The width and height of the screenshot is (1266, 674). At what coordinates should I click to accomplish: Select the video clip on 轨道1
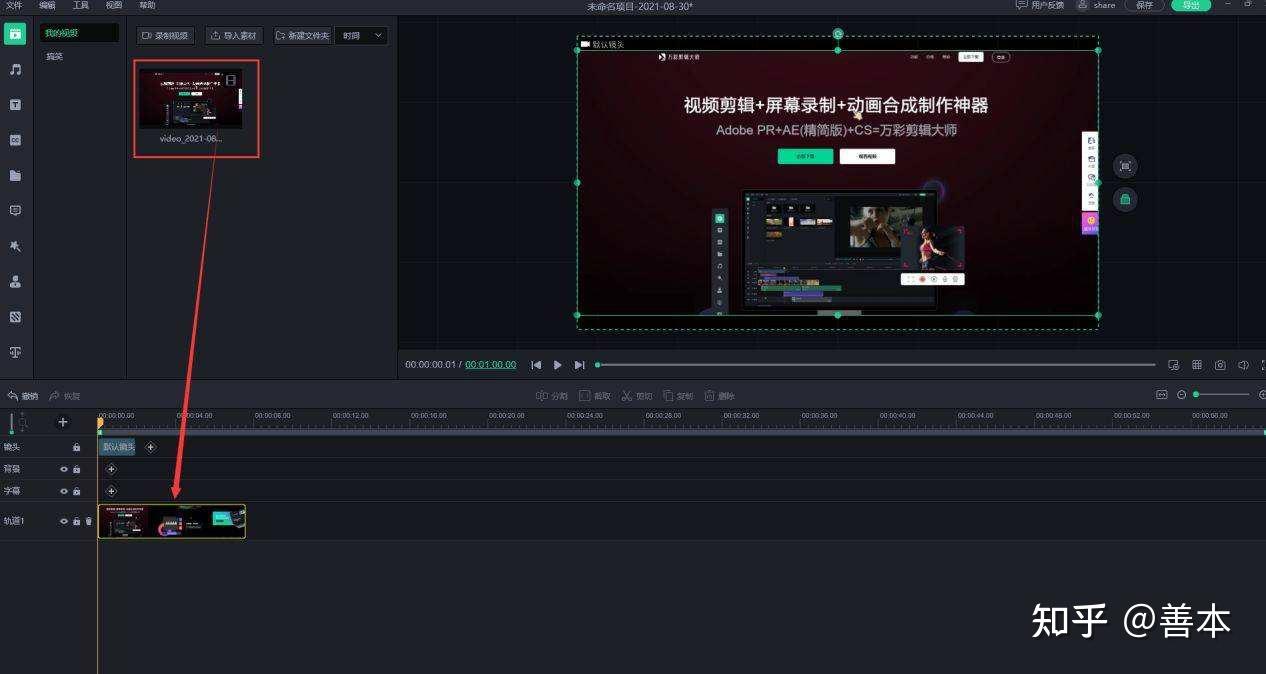coord(172,521)
